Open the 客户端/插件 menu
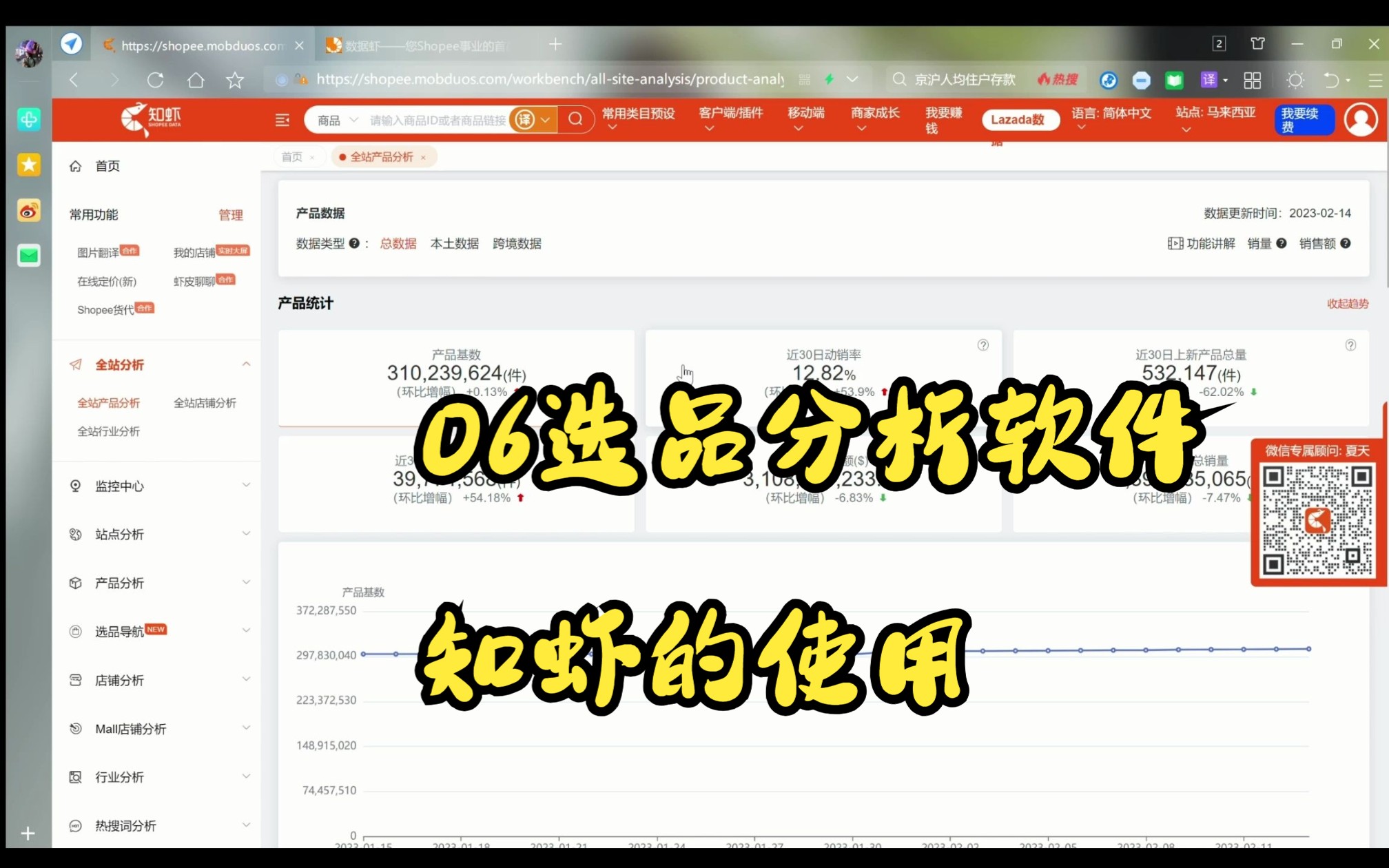The image size is (1389, 868). click(x=730, y=118)
